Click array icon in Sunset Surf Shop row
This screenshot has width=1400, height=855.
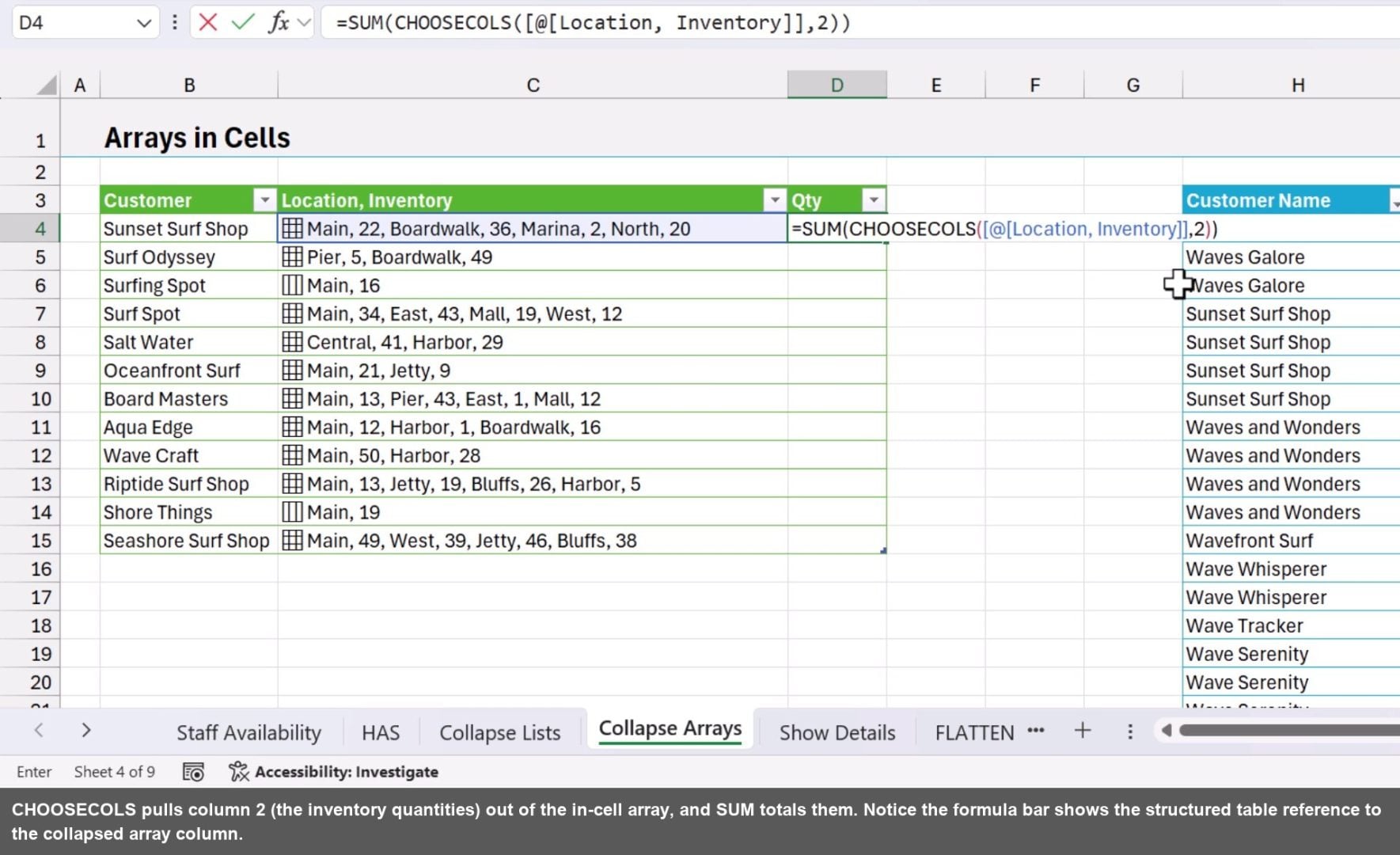(292, 229)
